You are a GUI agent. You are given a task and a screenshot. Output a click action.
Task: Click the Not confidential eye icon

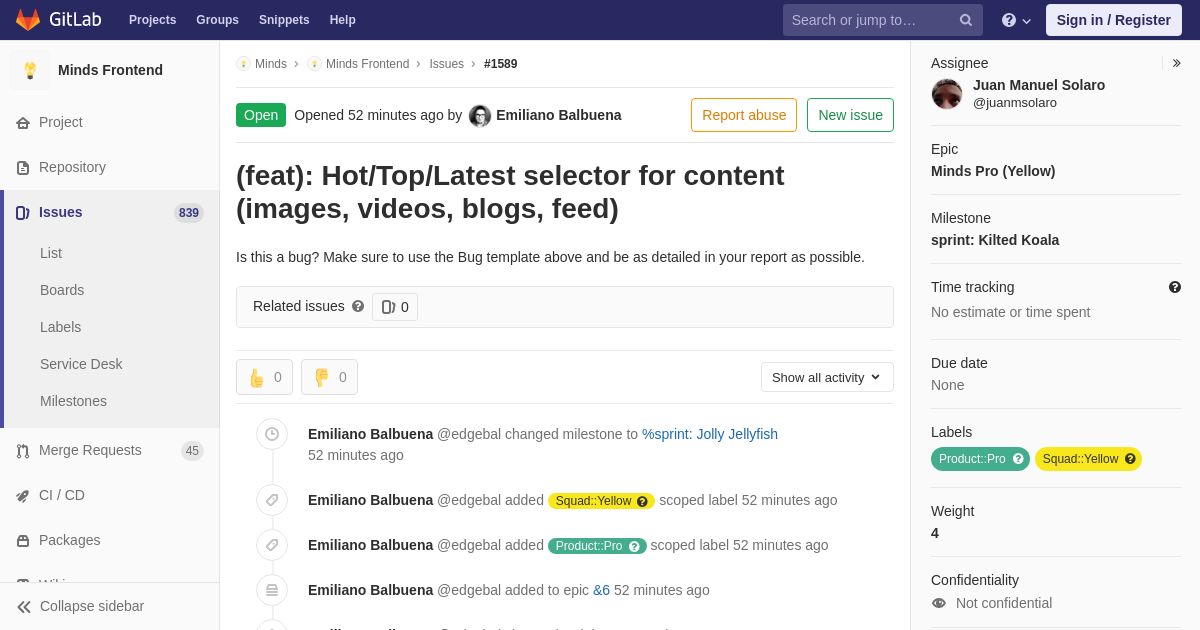coord(939,603)
